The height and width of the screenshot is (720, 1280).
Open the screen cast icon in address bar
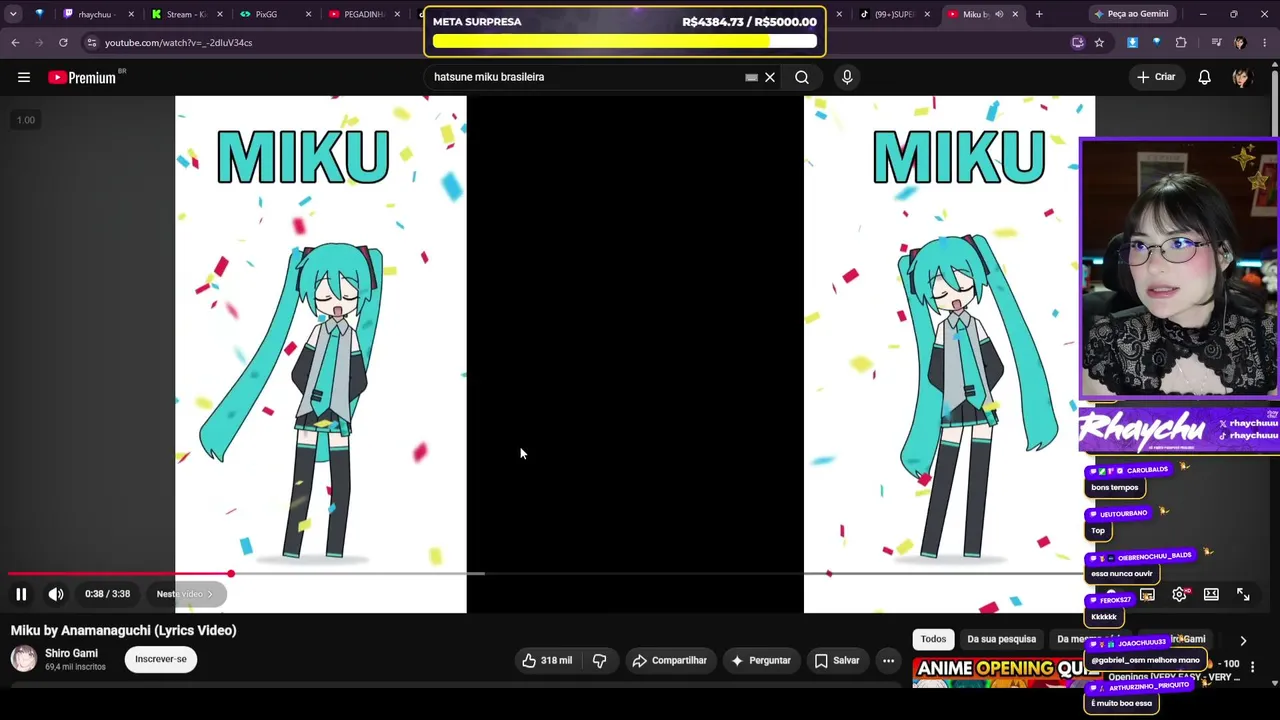coord(1077,42)
